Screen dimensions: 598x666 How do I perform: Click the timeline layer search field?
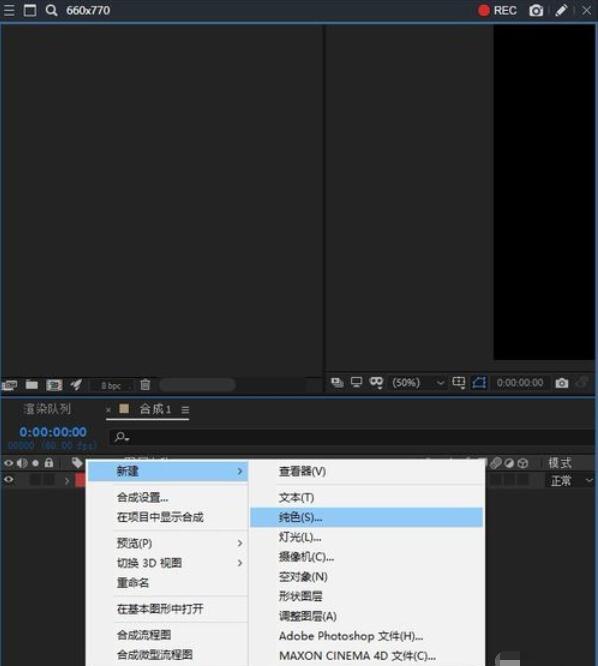tap(352, 437)
